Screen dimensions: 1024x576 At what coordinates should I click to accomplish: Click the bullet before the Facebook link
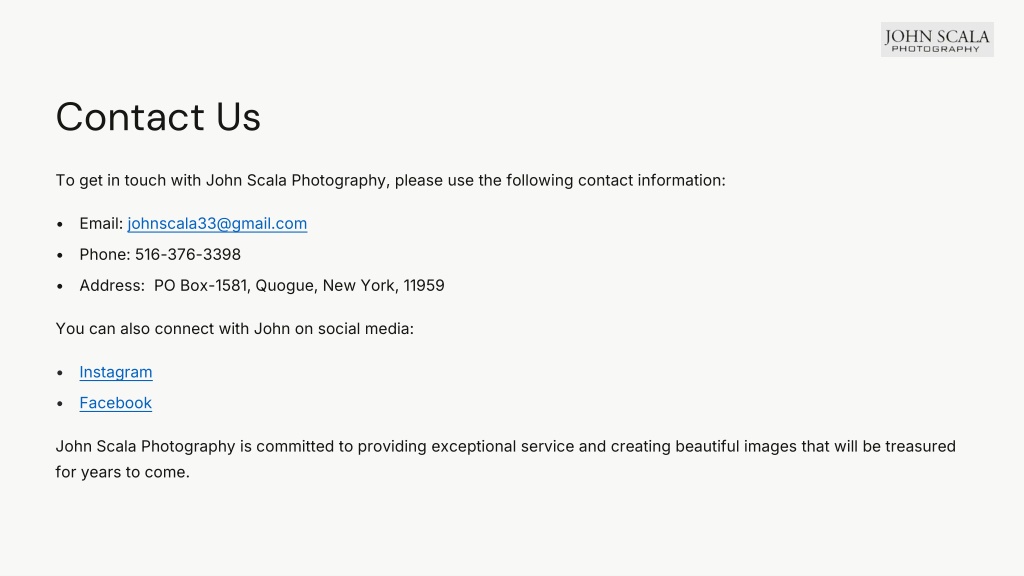click(60, 404)
